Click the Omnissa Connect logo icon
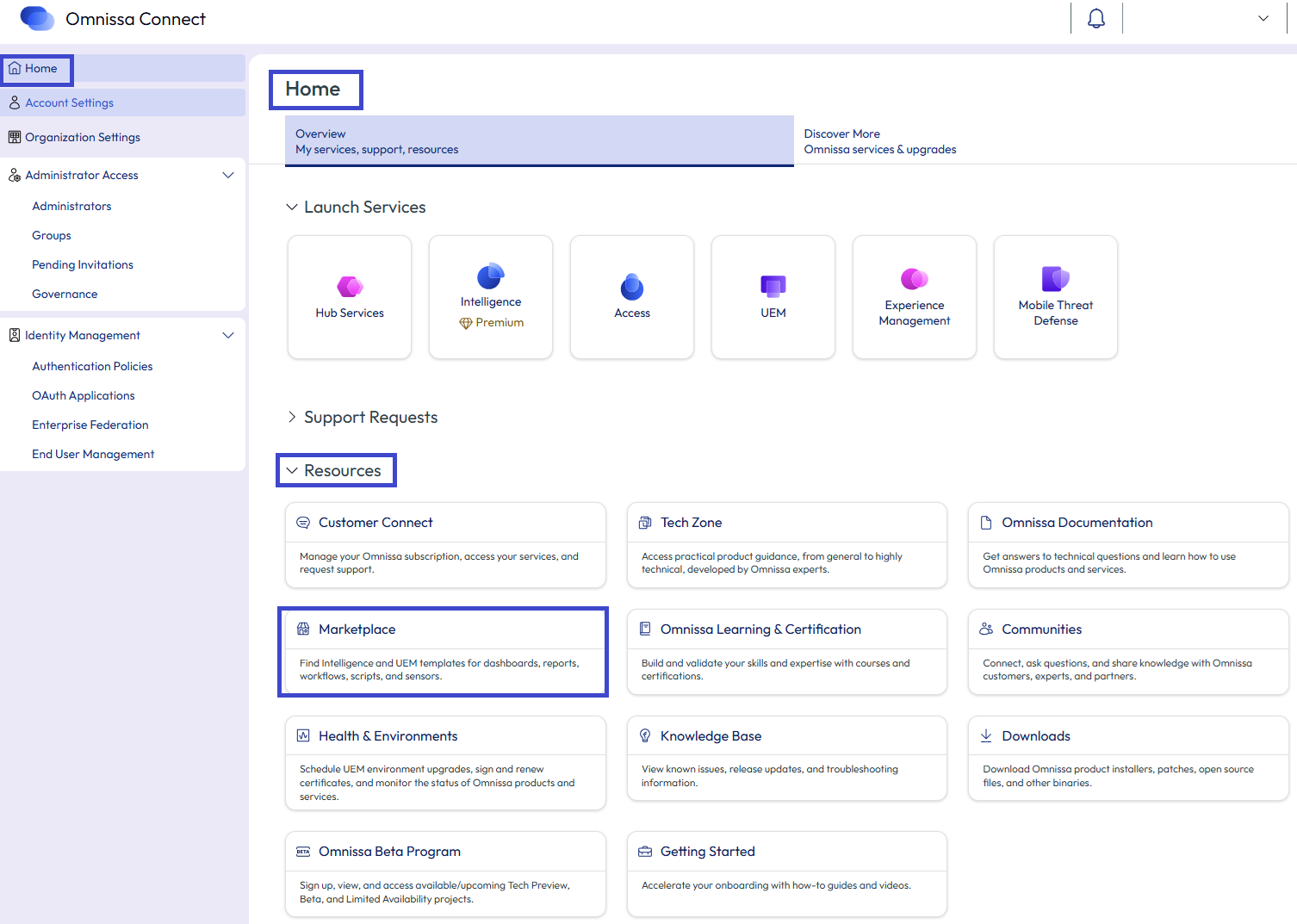This screenshot has height=924, width=1297. point(37,18)
